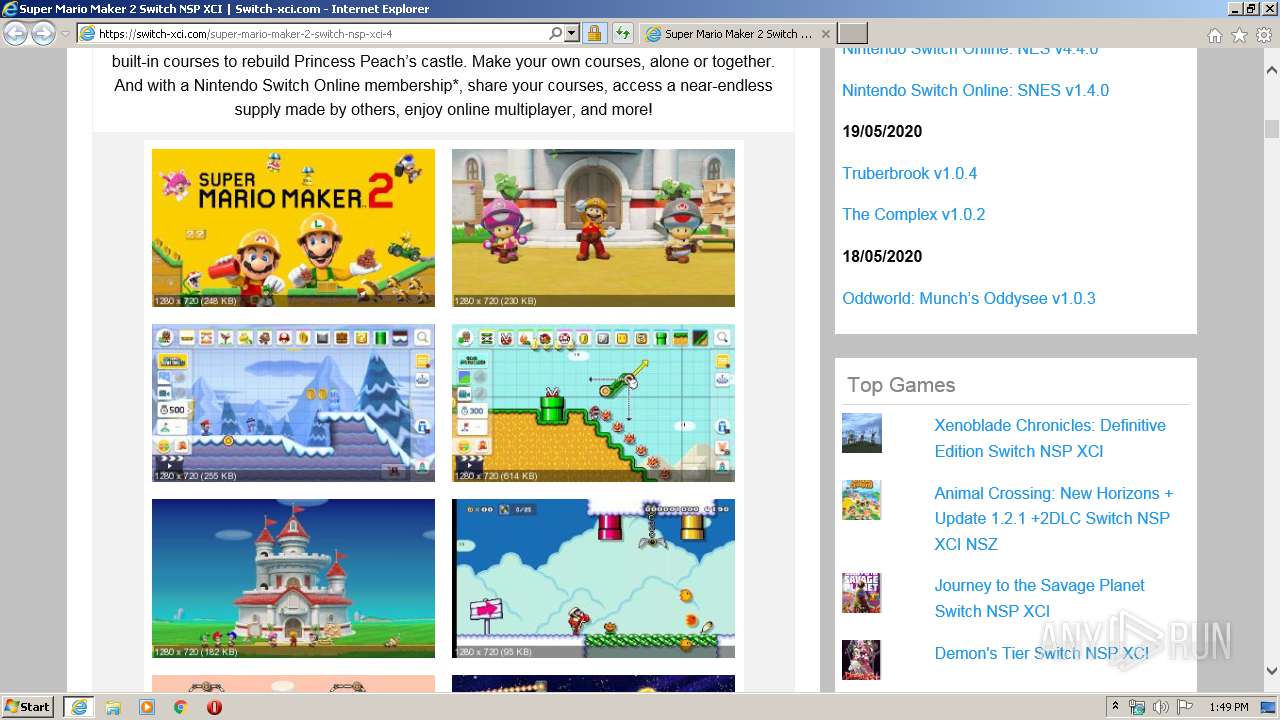Click the Demon's Tier game thumbnail
Viewport: 1280px width, 720px height.
(x=861, y=660)
